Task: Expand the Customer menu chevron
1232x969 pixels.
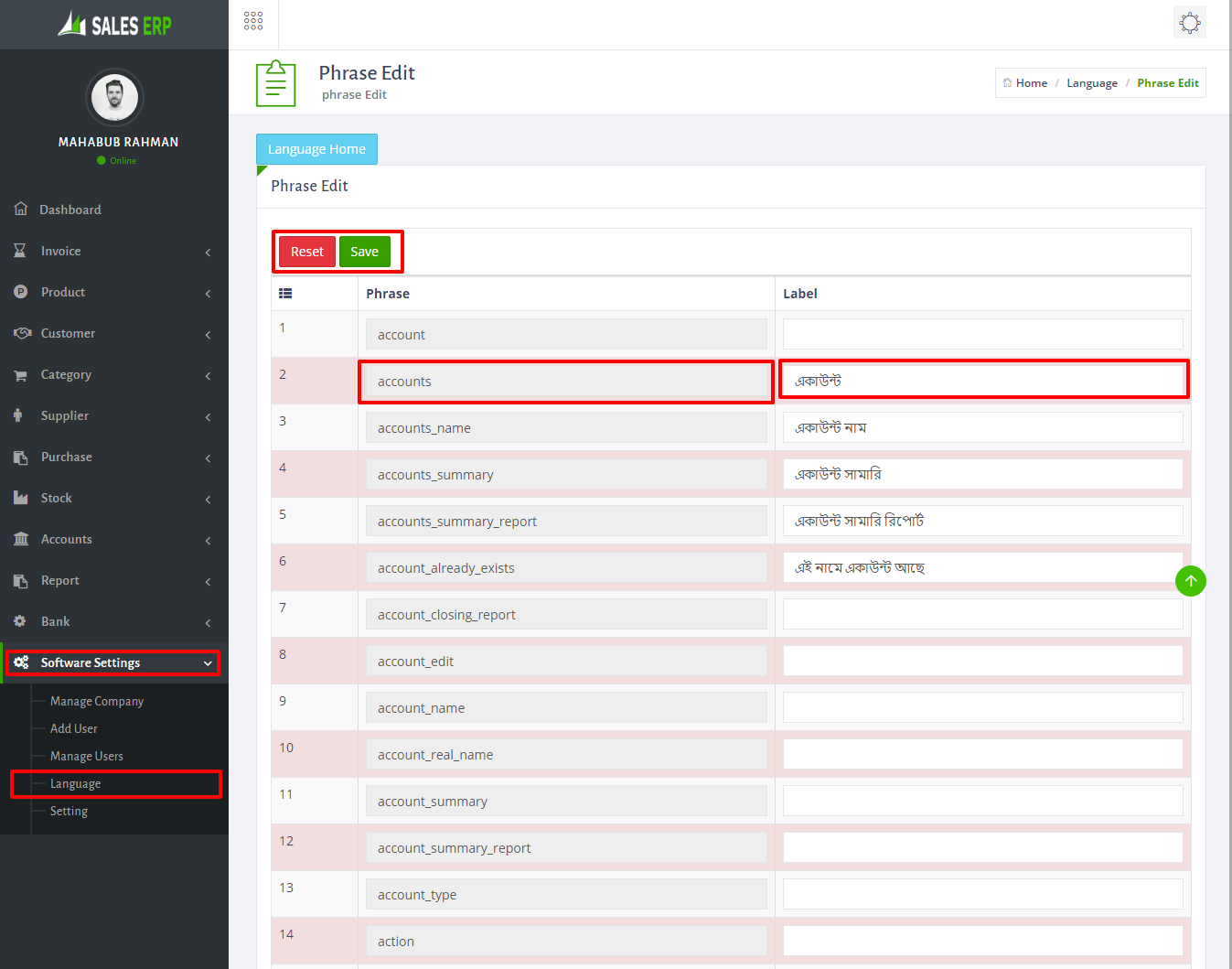Action: tap(208, 335)
